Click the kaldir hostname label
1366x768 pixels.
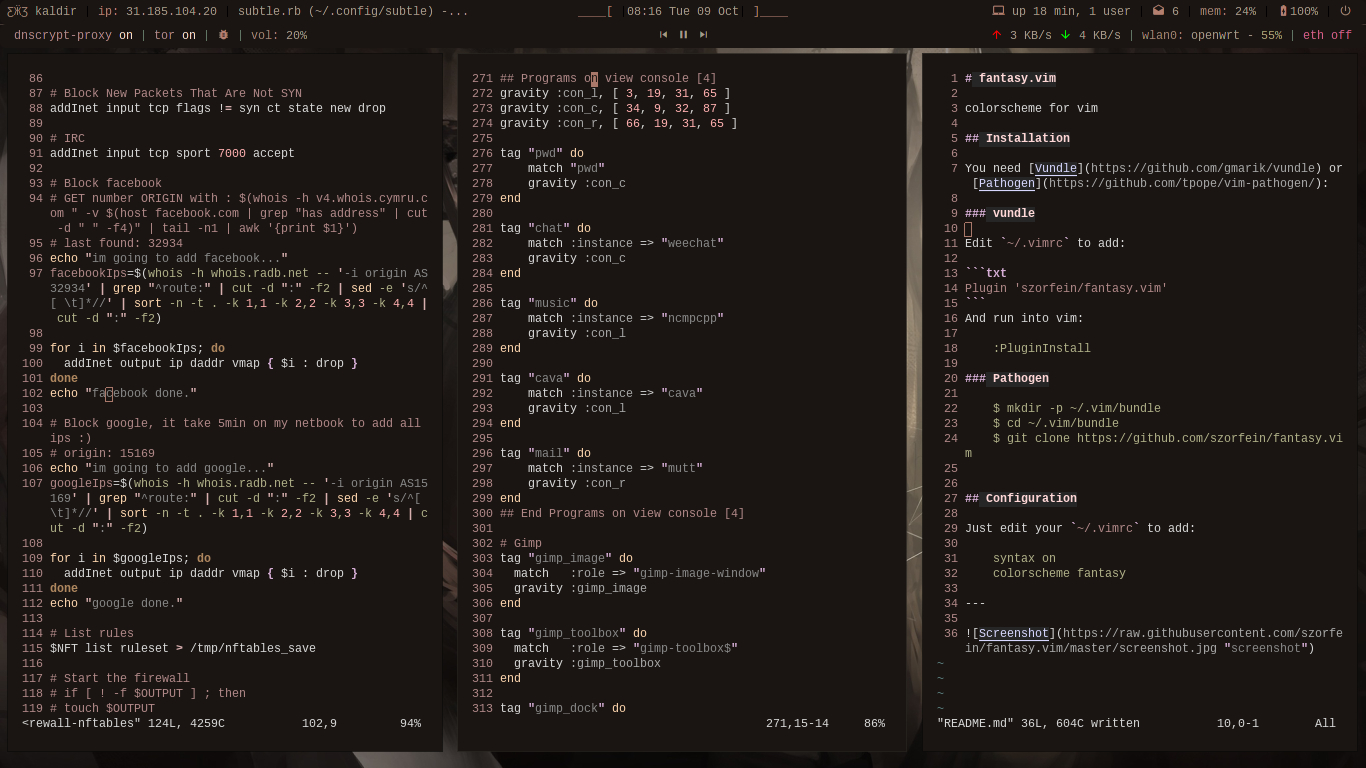pyautogui.click(x=56, y=11)
